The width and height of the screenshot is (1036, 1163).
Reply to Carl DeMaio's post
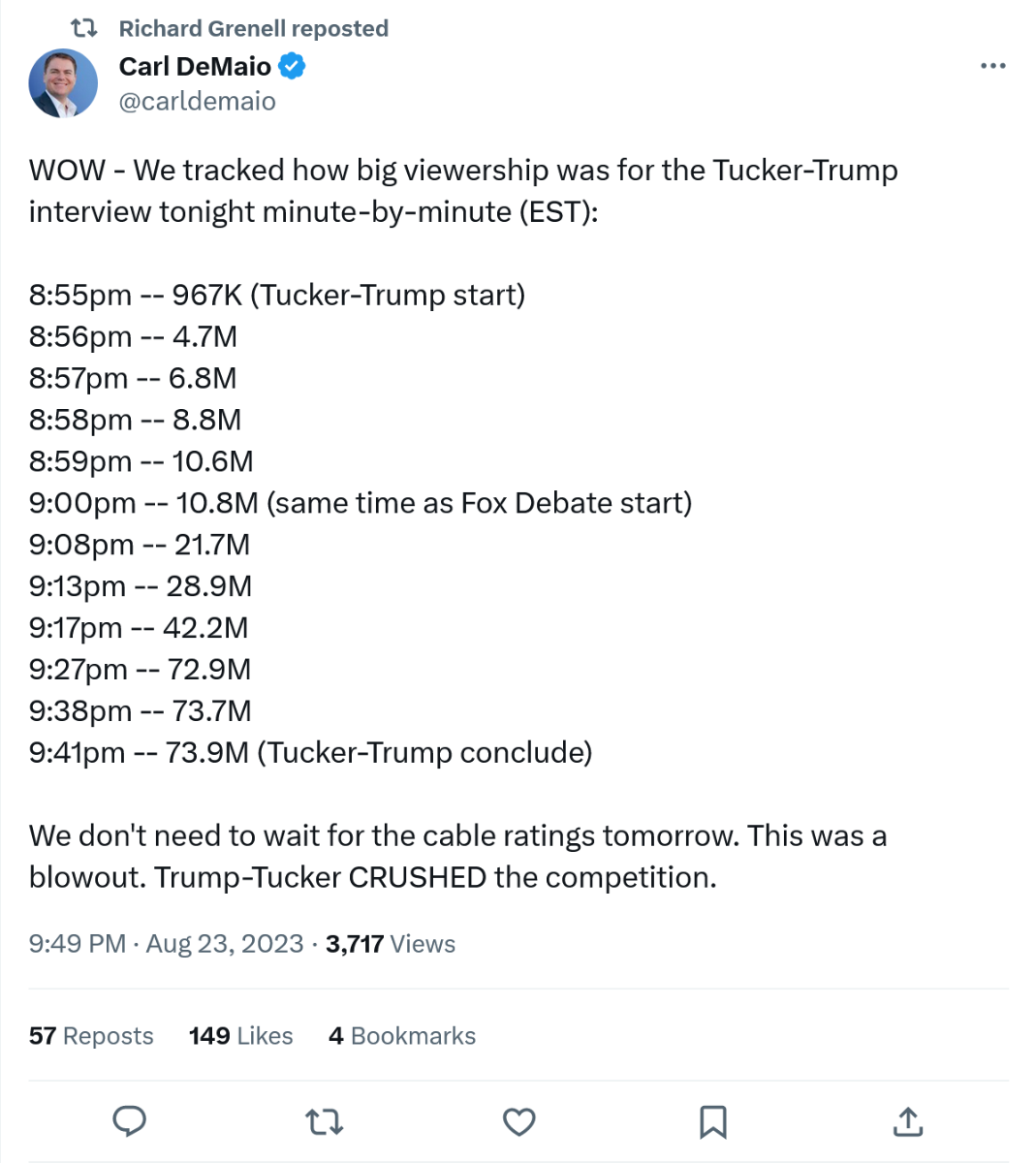pyautogui.click(x=129, y=1121)
